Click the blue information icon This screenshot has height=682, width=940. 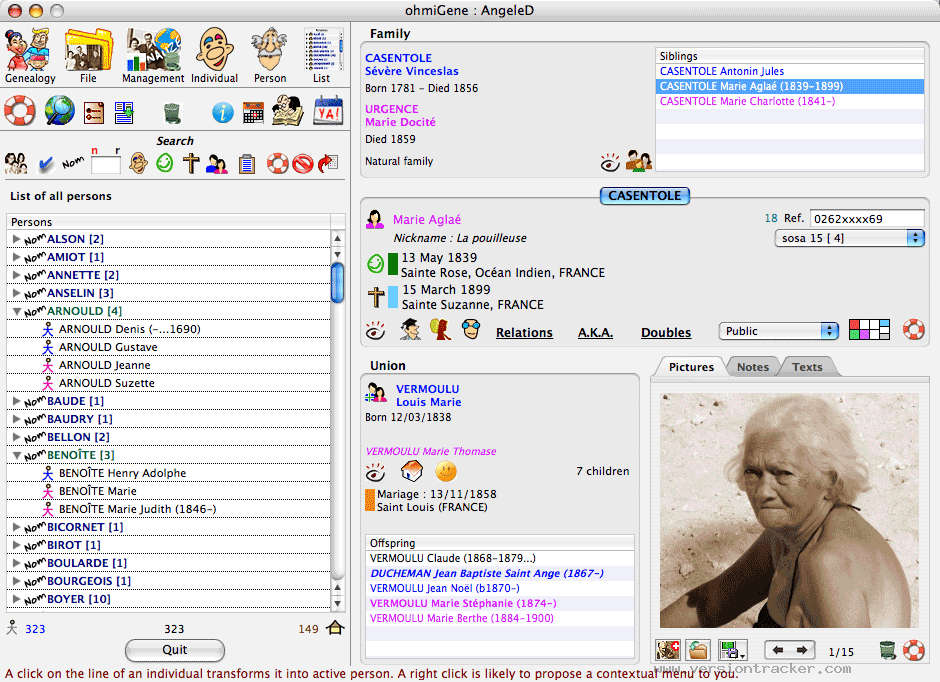[222, 112]
